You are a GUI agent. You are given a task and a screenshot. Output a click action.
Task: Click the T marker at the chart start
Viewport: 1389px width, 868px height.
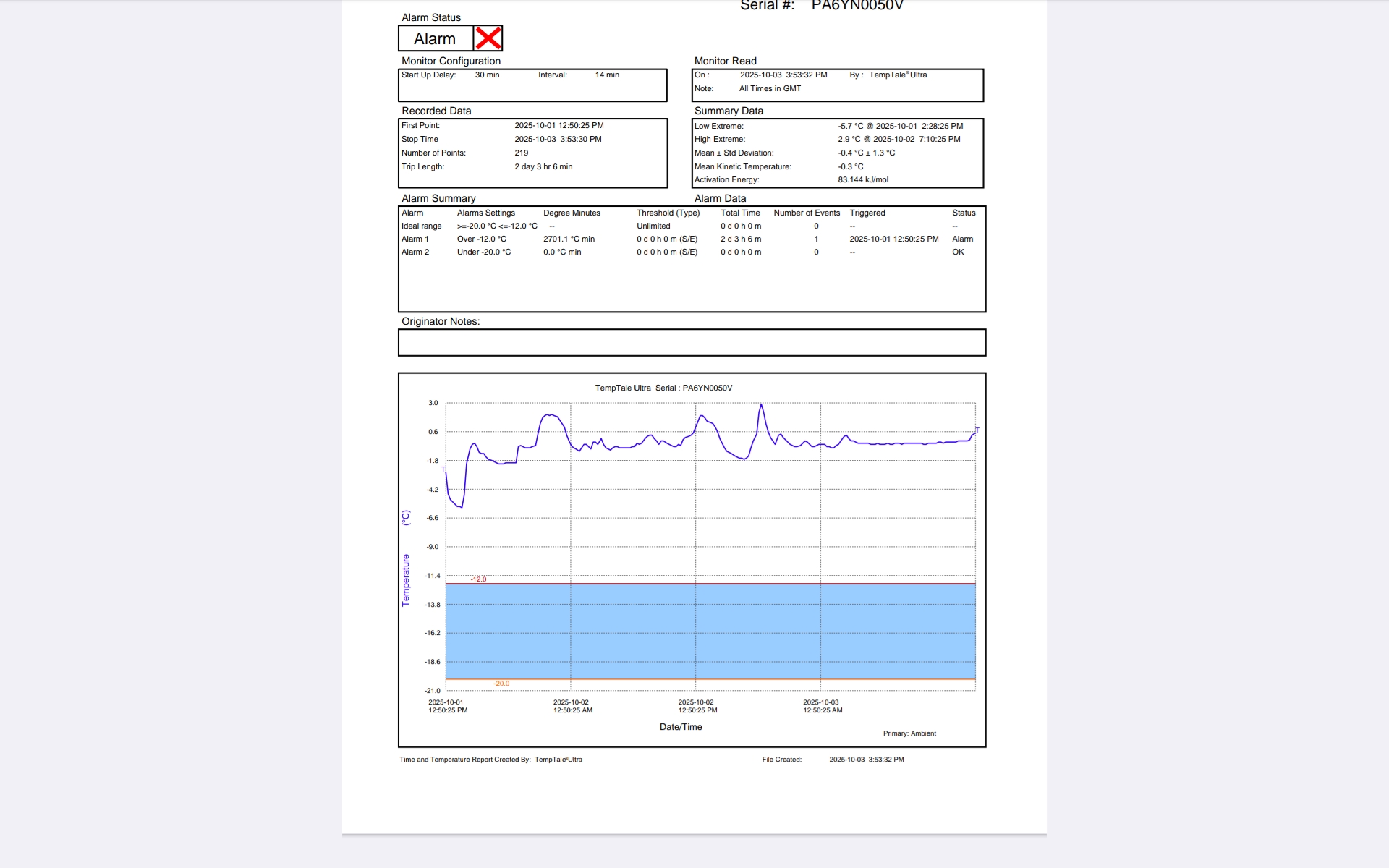(443, 469)
